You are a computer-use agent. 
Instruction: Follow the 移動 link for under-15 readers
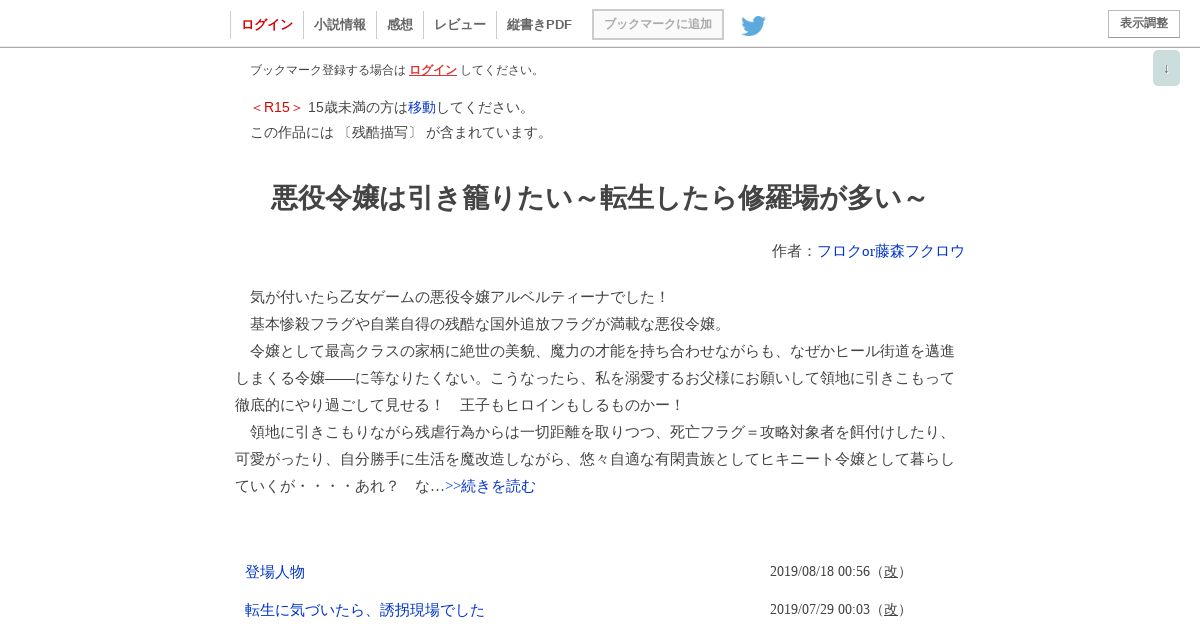[422, 107]
